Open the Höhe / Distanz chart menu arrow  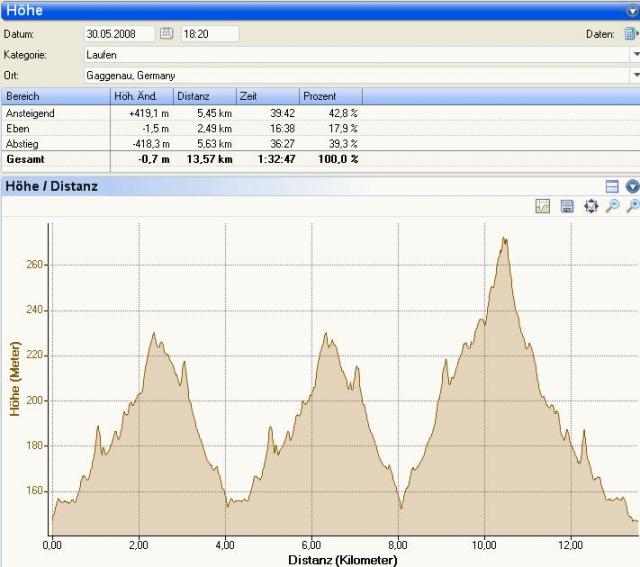631,186
